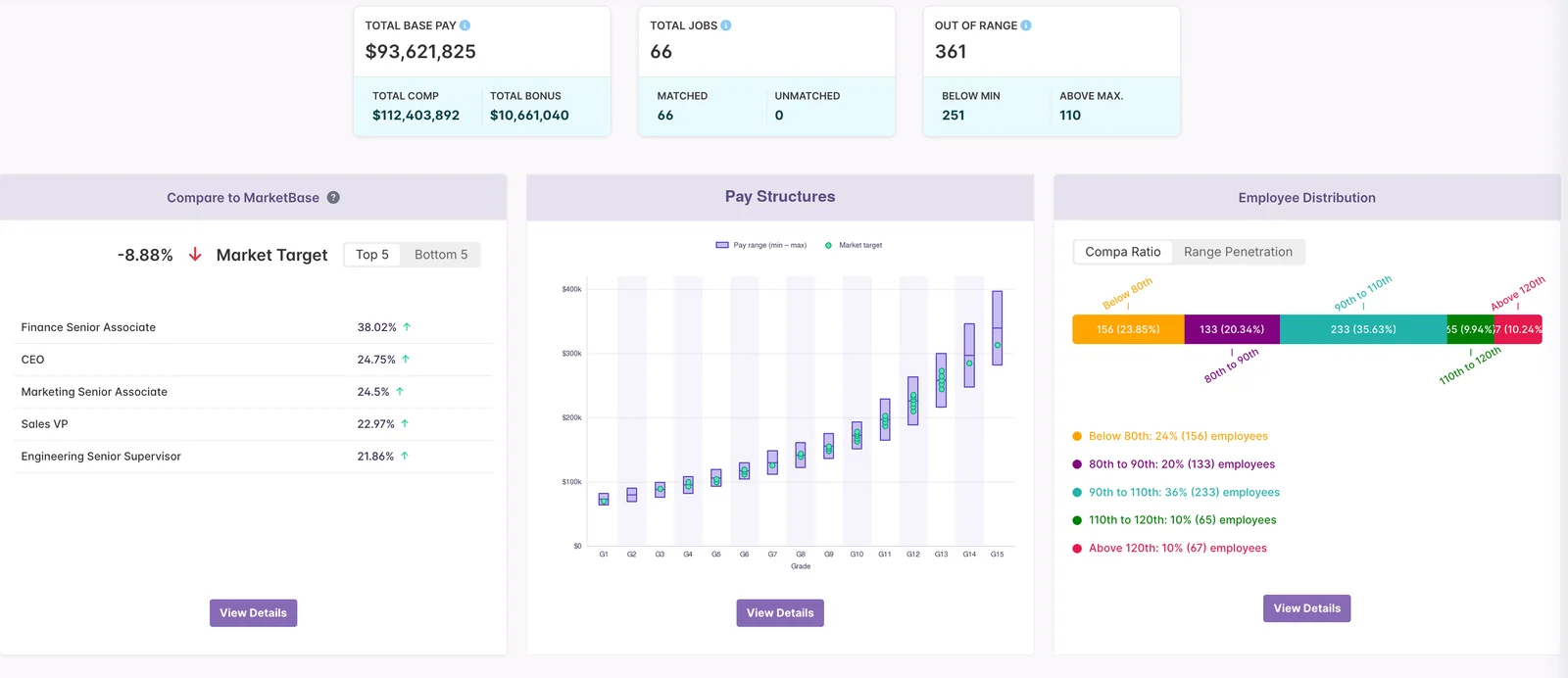Click up arrow next to 22.97%
Screen dimensions: 1568x678
click(405, 424)
